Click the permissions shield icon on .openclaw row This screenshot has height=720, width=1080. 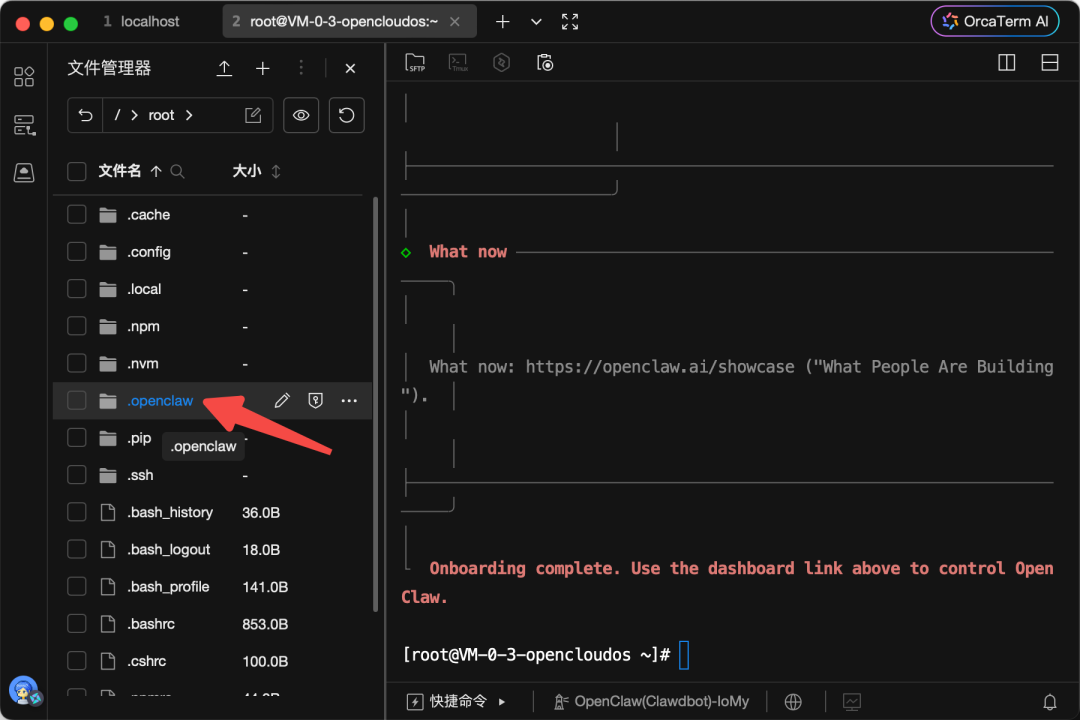pyautogui.click(x=316, y=401)
